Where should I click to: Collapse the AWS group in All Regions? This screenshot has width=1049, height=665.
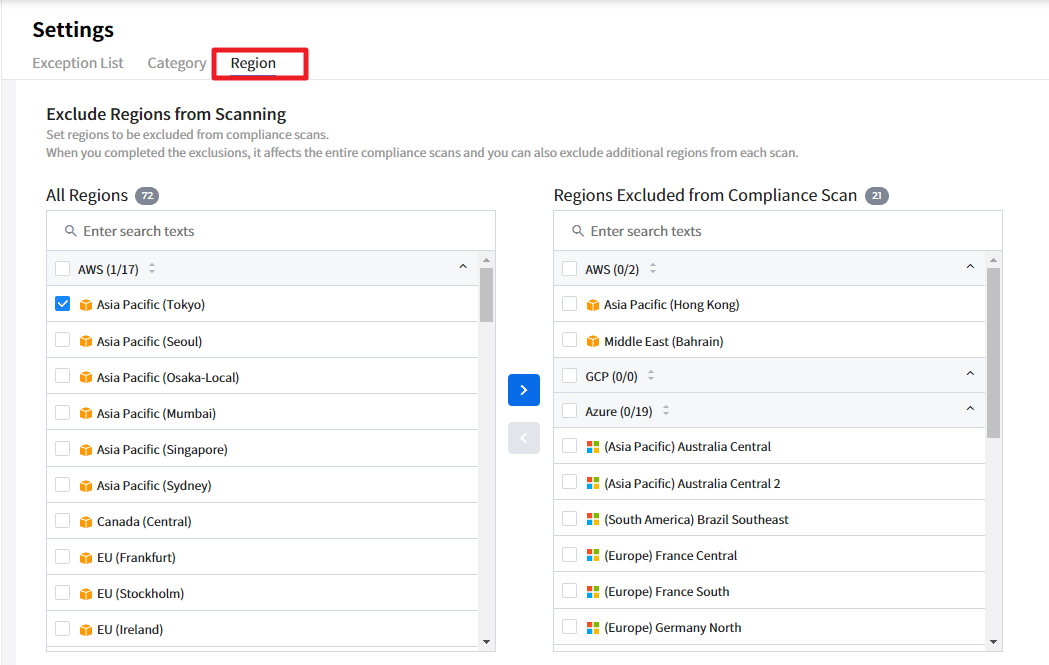(462, 267)
